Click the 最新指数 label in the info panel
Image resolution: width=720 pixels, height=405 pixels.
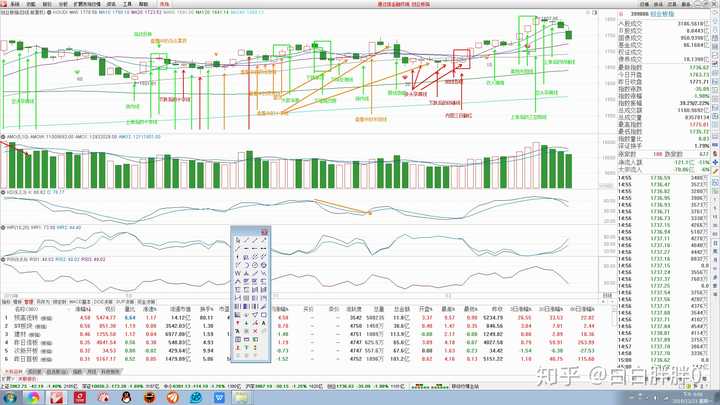click(x=630, y=67)
